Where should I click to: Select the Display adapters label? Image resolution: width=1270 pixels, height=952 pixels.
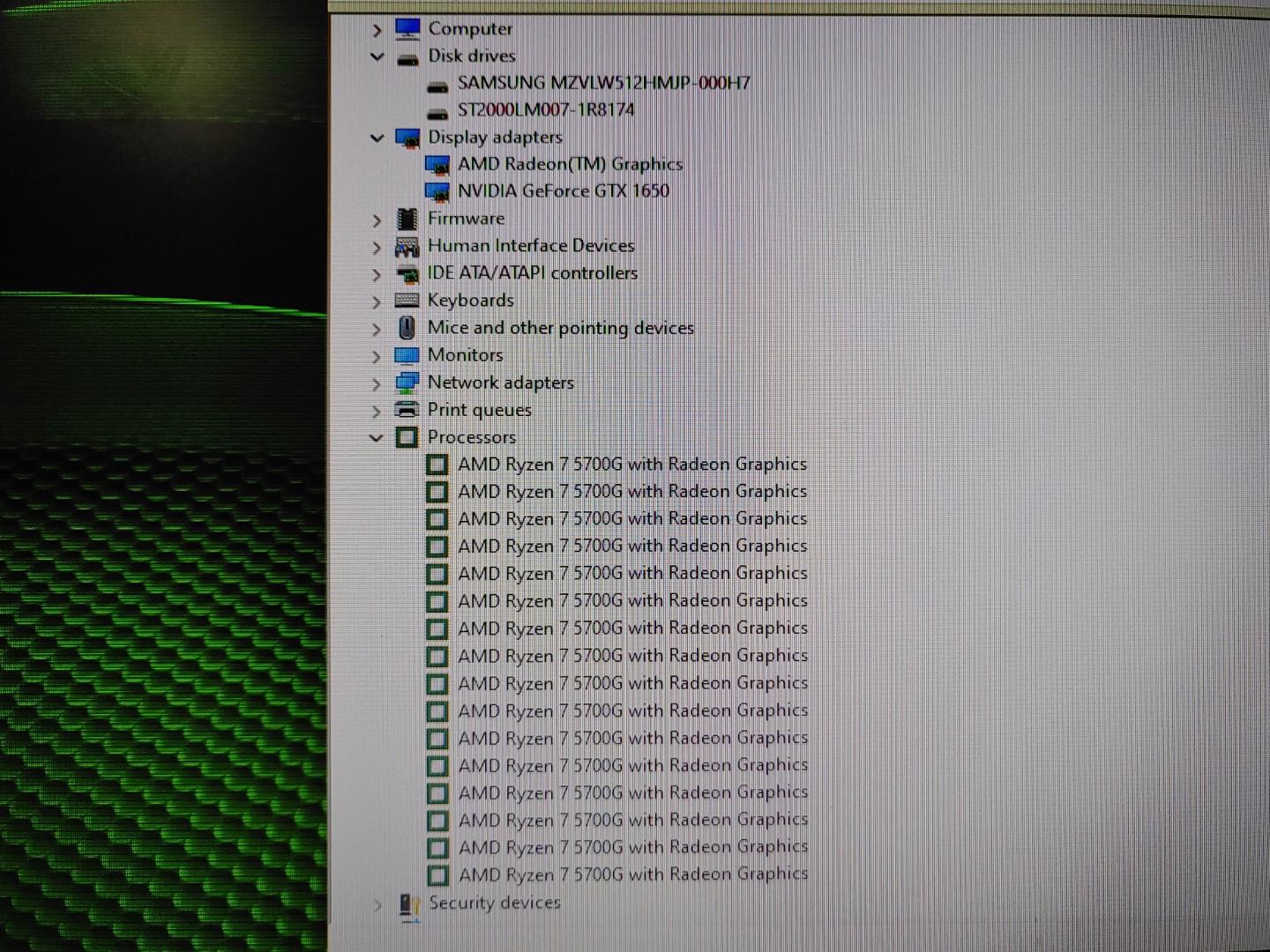(495, 138)
